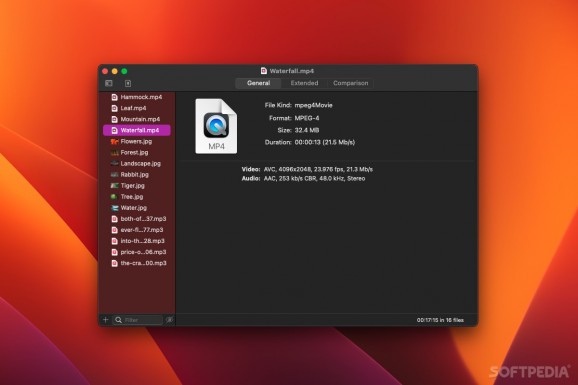
Task: Click the Hammock.mp4 file icon
Action: point(114,97)
